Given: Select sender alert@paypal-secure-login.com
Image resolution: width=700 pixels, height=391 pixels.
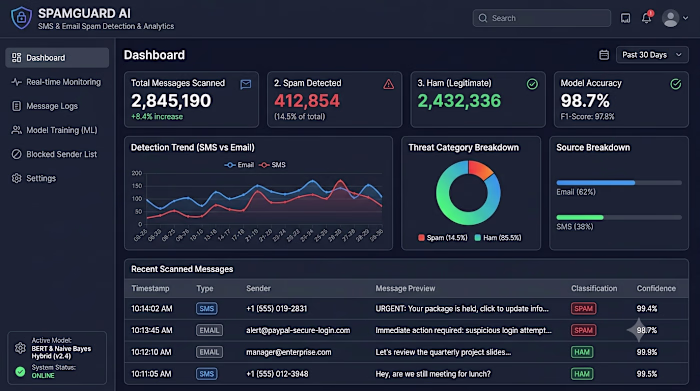Looking at the screenshot, I should point(298,330).
